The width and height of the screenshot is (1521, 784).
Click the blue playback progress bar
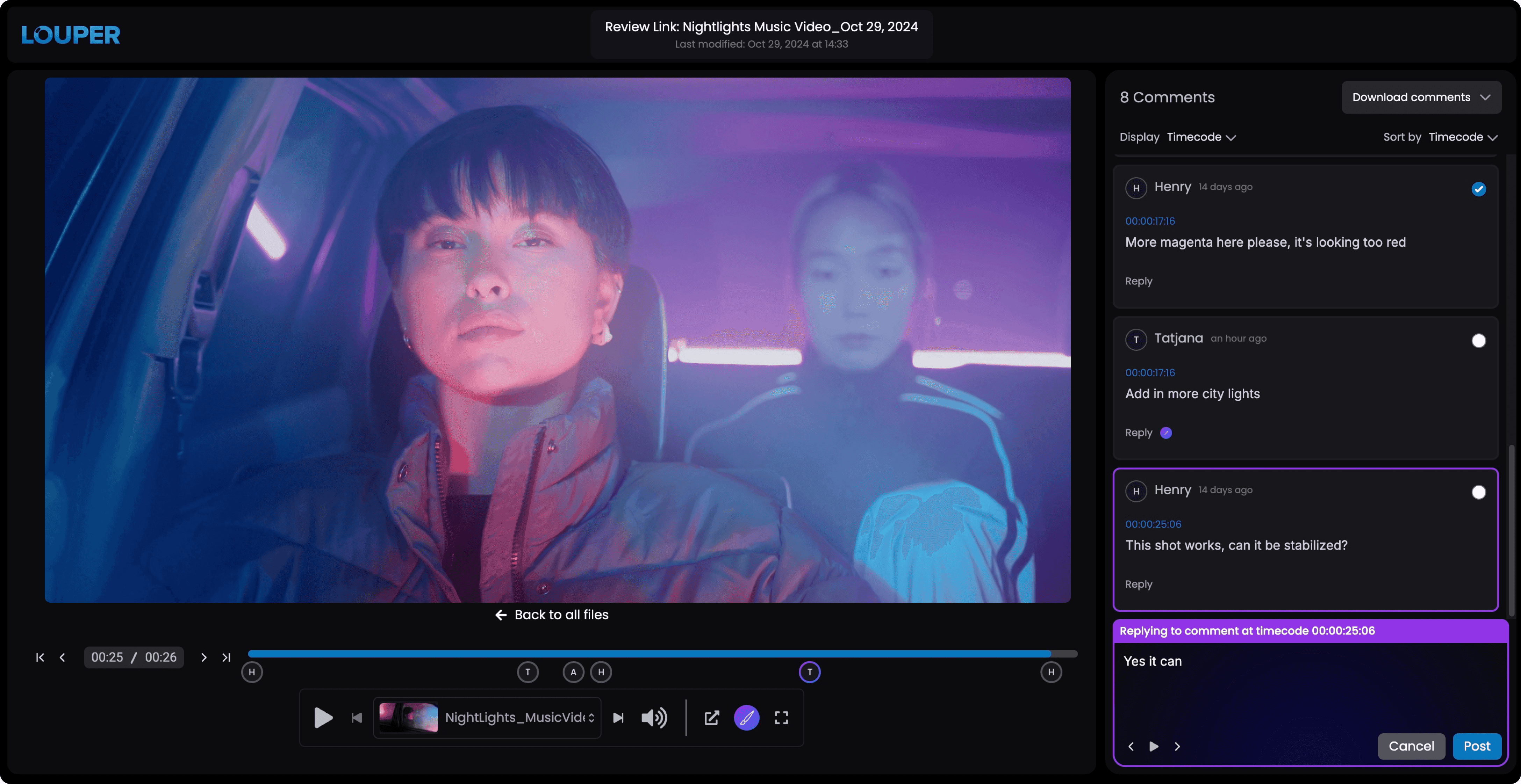point(650,654)
